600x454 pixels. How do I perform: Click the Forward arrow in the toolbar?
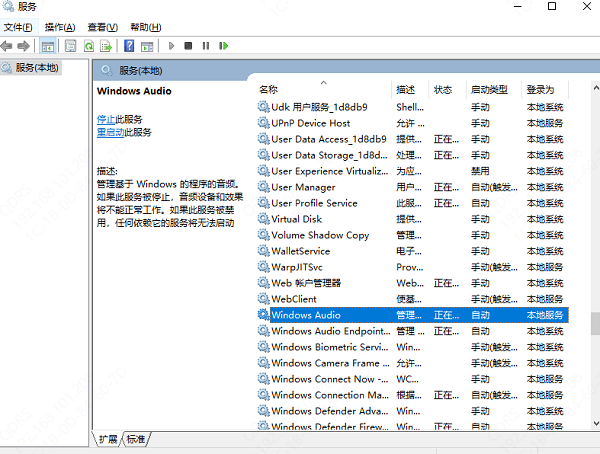(23, 46)
